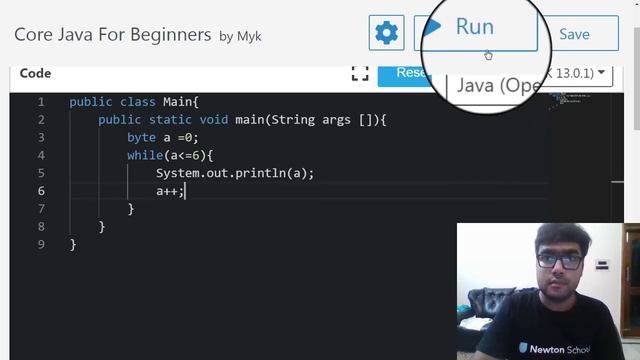The image size is (640, 360).
Task: Open settings with the gear icon
Action: (x=386, y=33)
